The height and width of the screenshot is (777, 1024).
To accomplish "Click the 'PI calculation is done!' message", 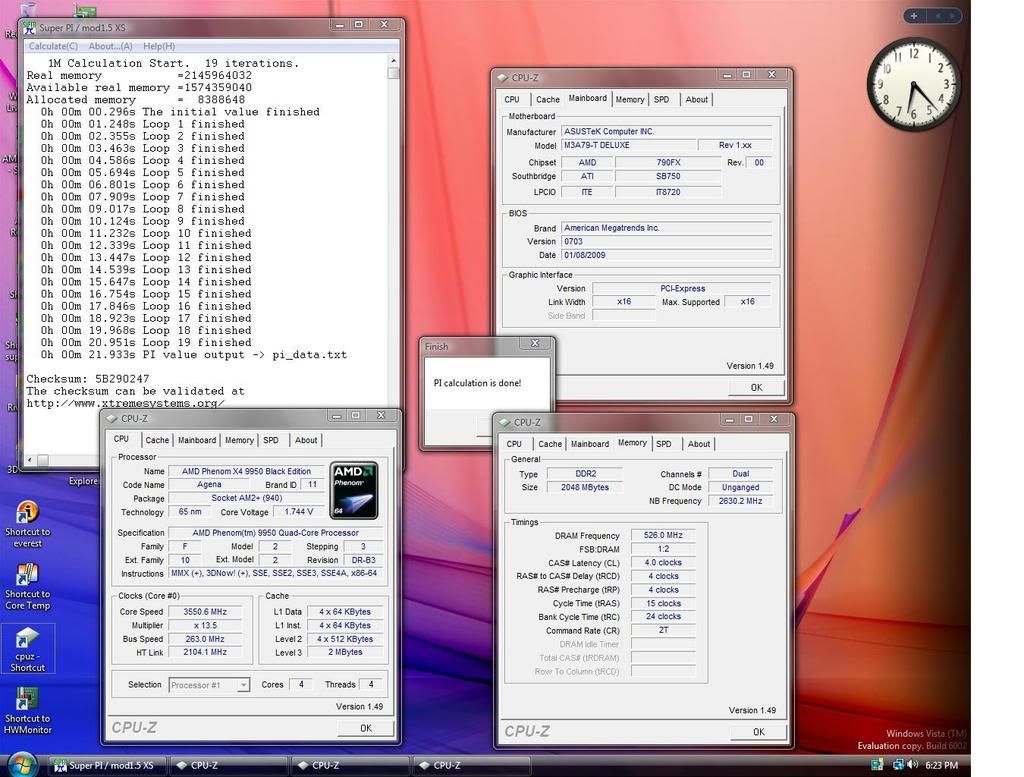I will 477,383.
